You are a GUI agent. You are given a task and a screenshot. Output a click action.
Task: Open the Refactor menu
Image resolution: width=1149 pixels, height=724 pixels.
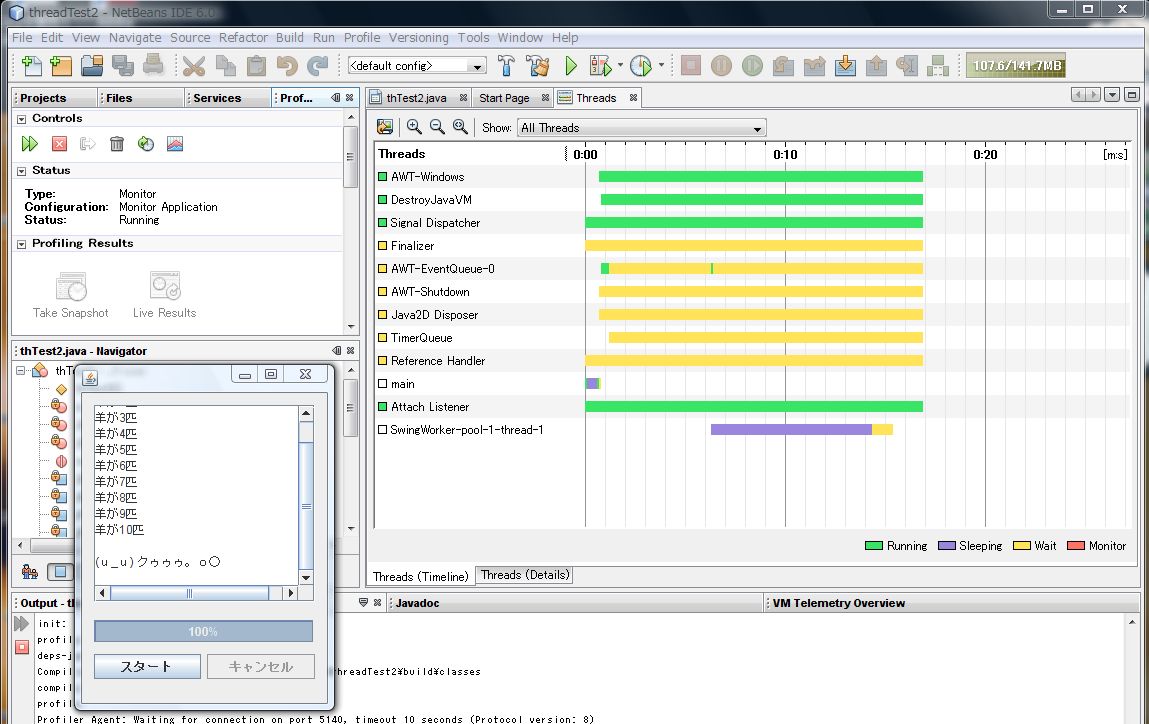243,37
